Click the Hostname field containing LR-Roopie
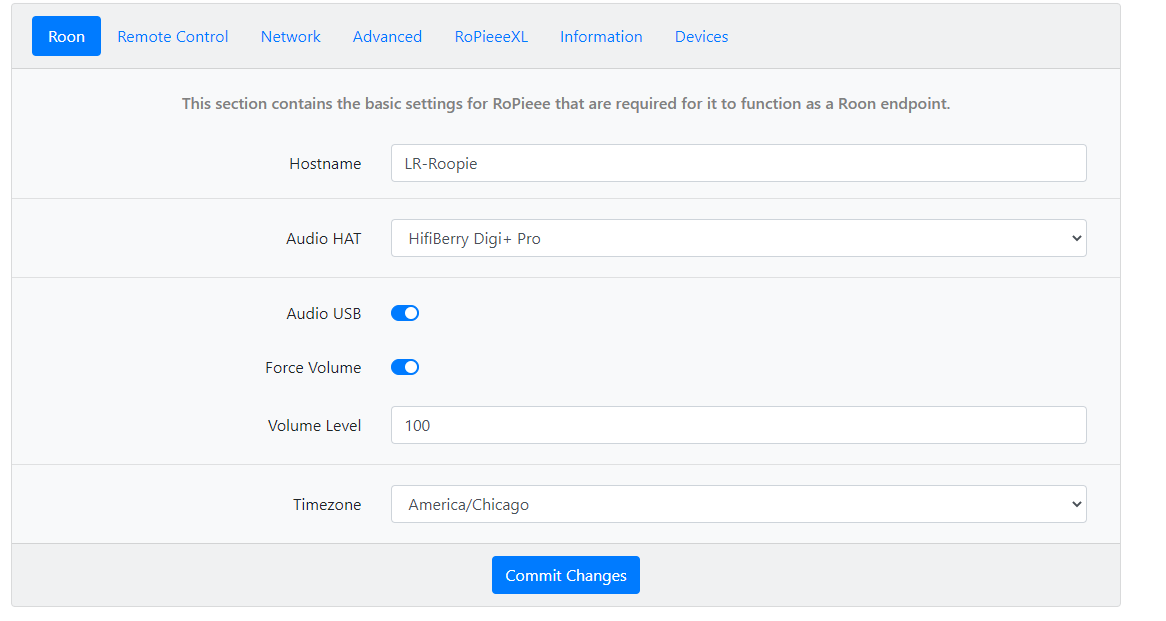This screenshot has width=1166, height=621. tap(738, 163)
